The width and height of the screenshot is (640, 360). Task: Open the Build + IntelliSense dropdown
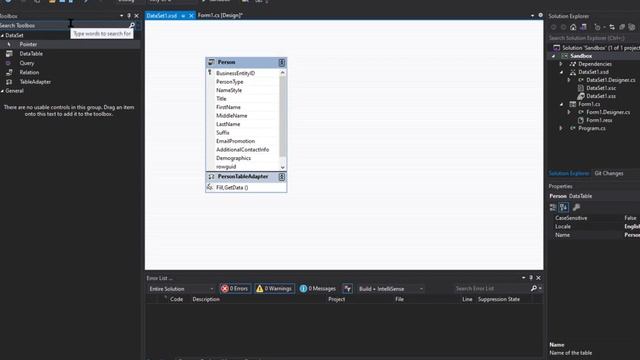tap(391, 289)
